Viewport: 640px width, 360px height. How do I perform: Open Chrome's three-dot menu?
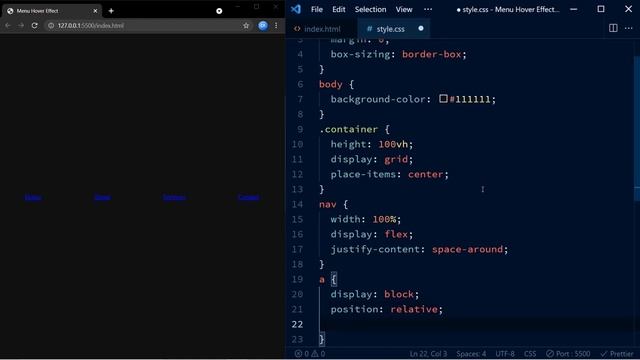276,25
